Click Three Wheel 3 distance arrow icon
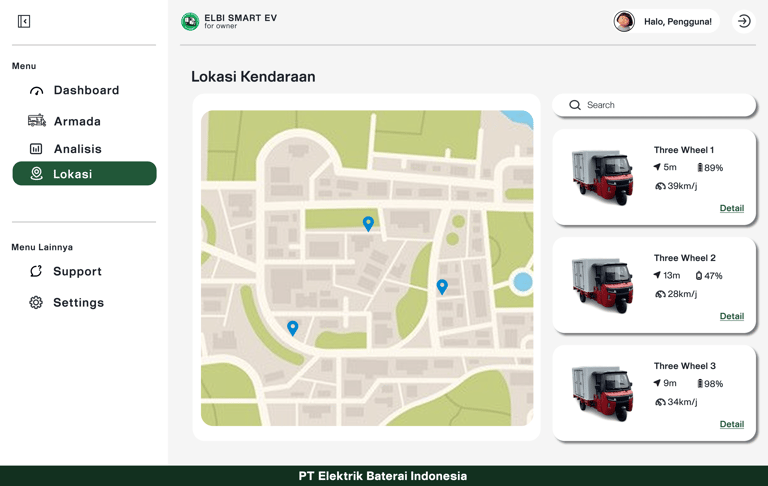768x486 pixels. tap(657, 383)
